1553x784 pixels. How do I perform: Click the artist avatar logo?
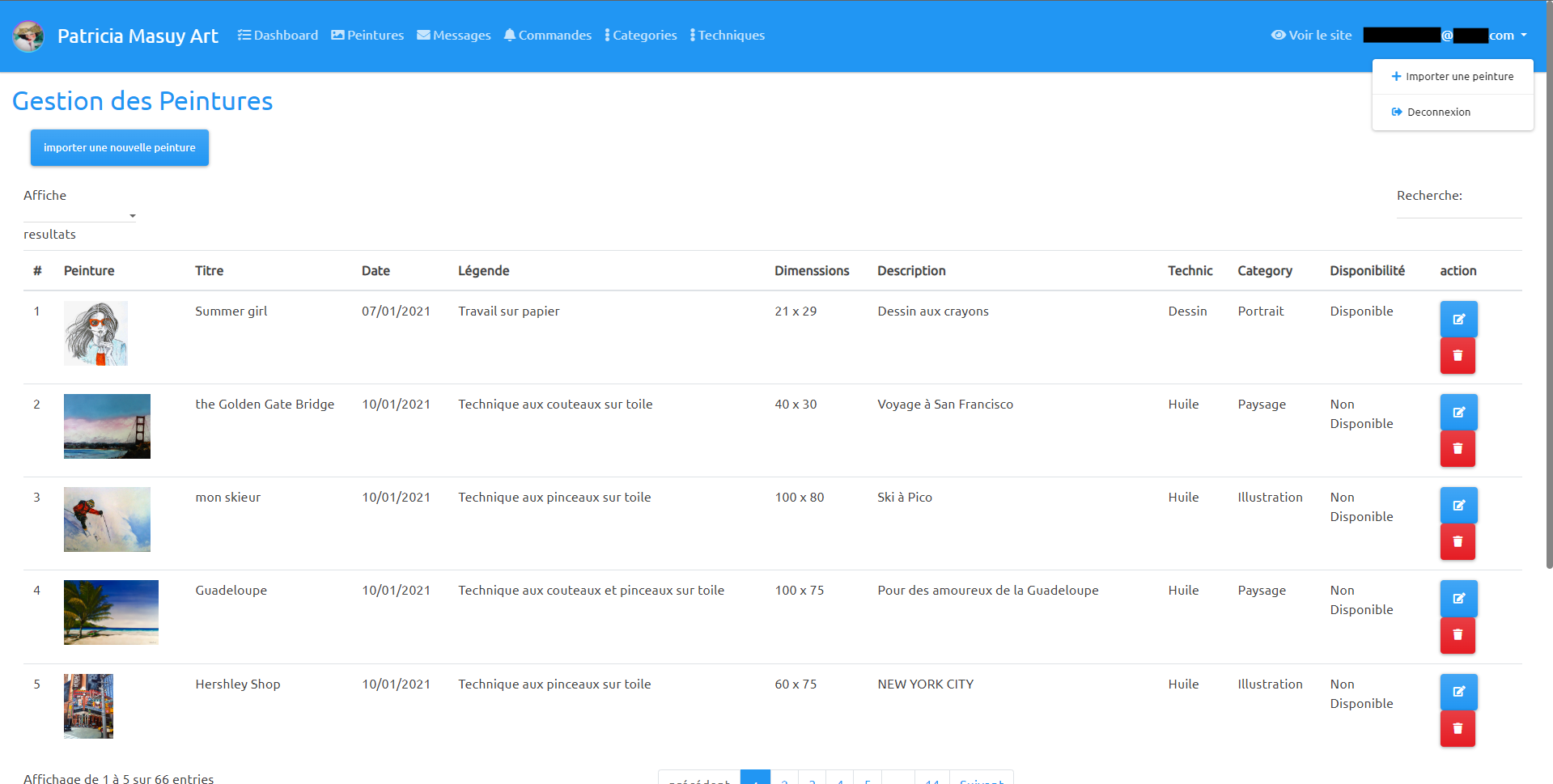[28, 36]
